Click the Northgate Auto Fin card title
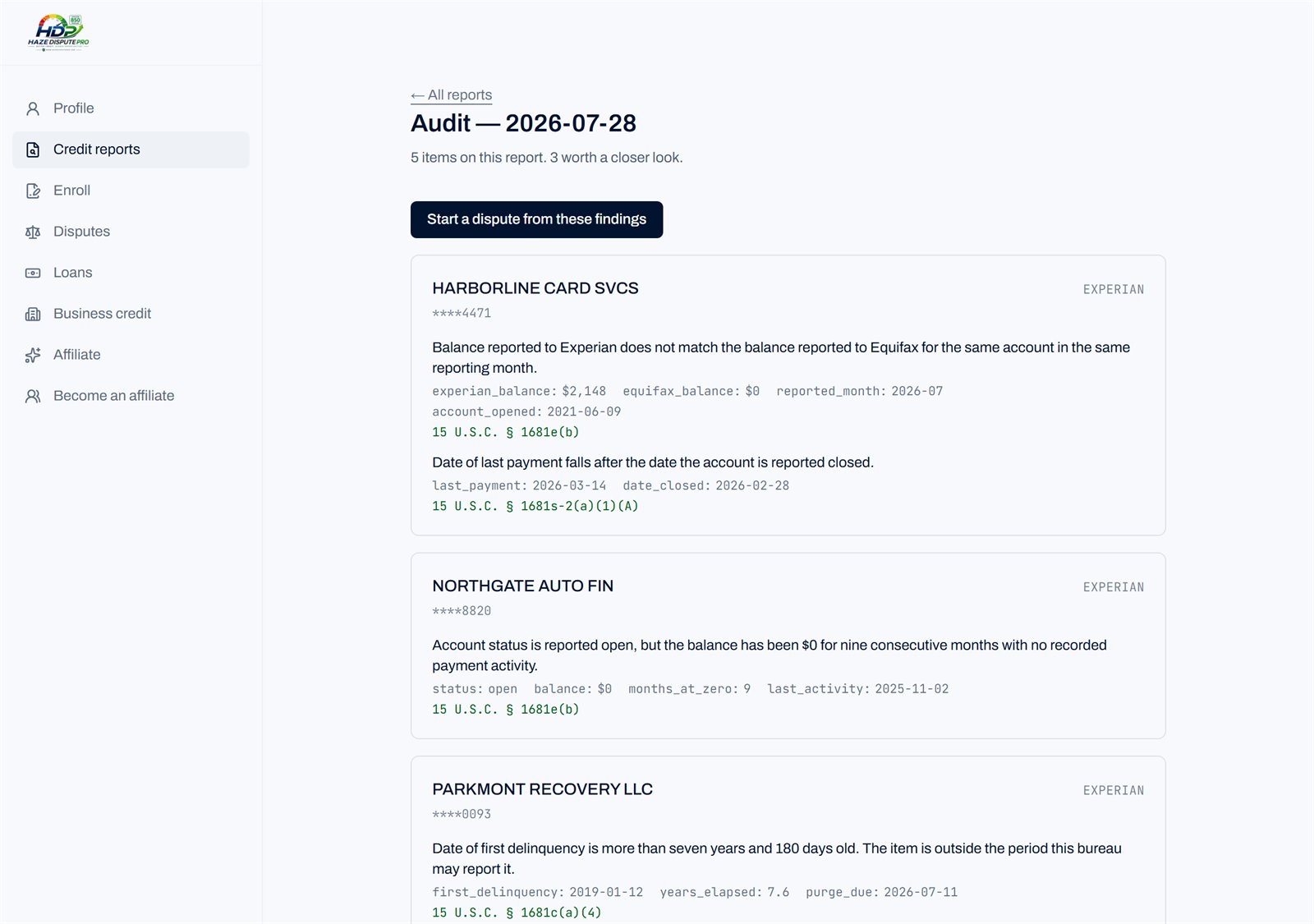This screenshot has height=924, width=1314. click(x=522, y=586)
